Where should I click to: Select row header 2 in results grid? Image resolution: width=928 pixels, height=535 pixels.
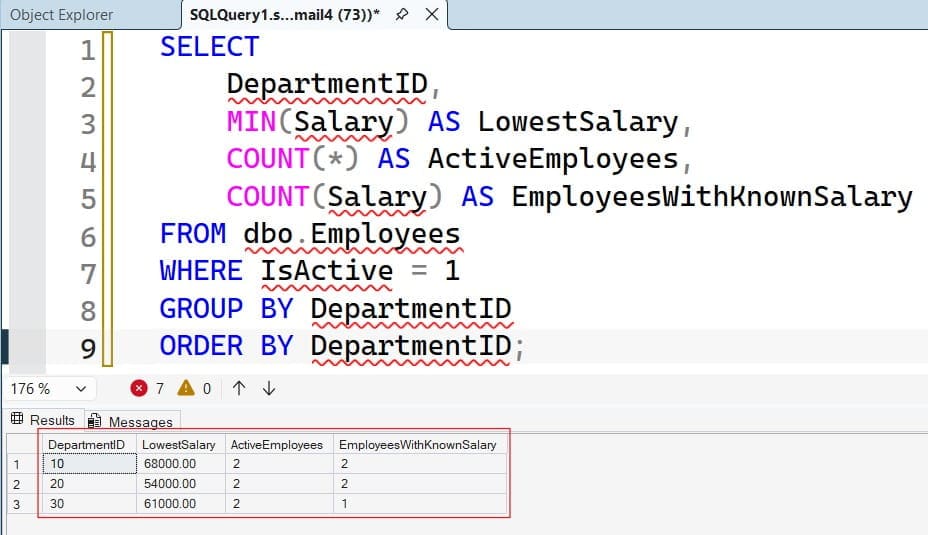pos(24,484)
